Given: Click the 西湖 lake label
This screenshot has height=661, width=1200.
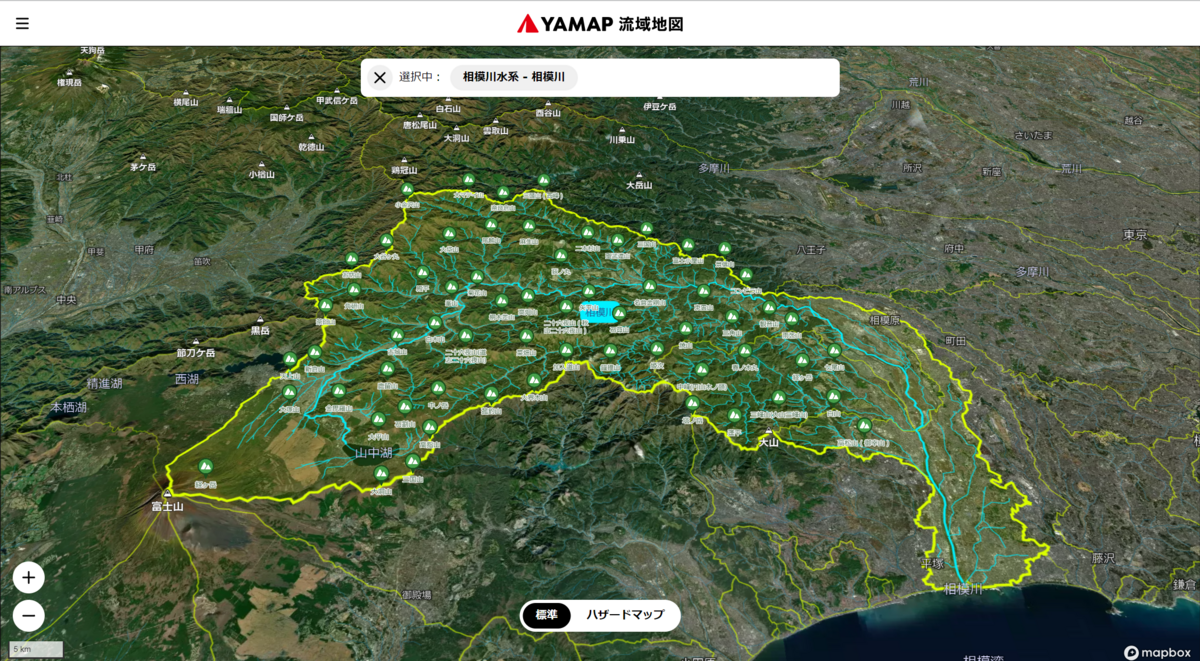Looking at the screenshot, I should tap(186, 379).
